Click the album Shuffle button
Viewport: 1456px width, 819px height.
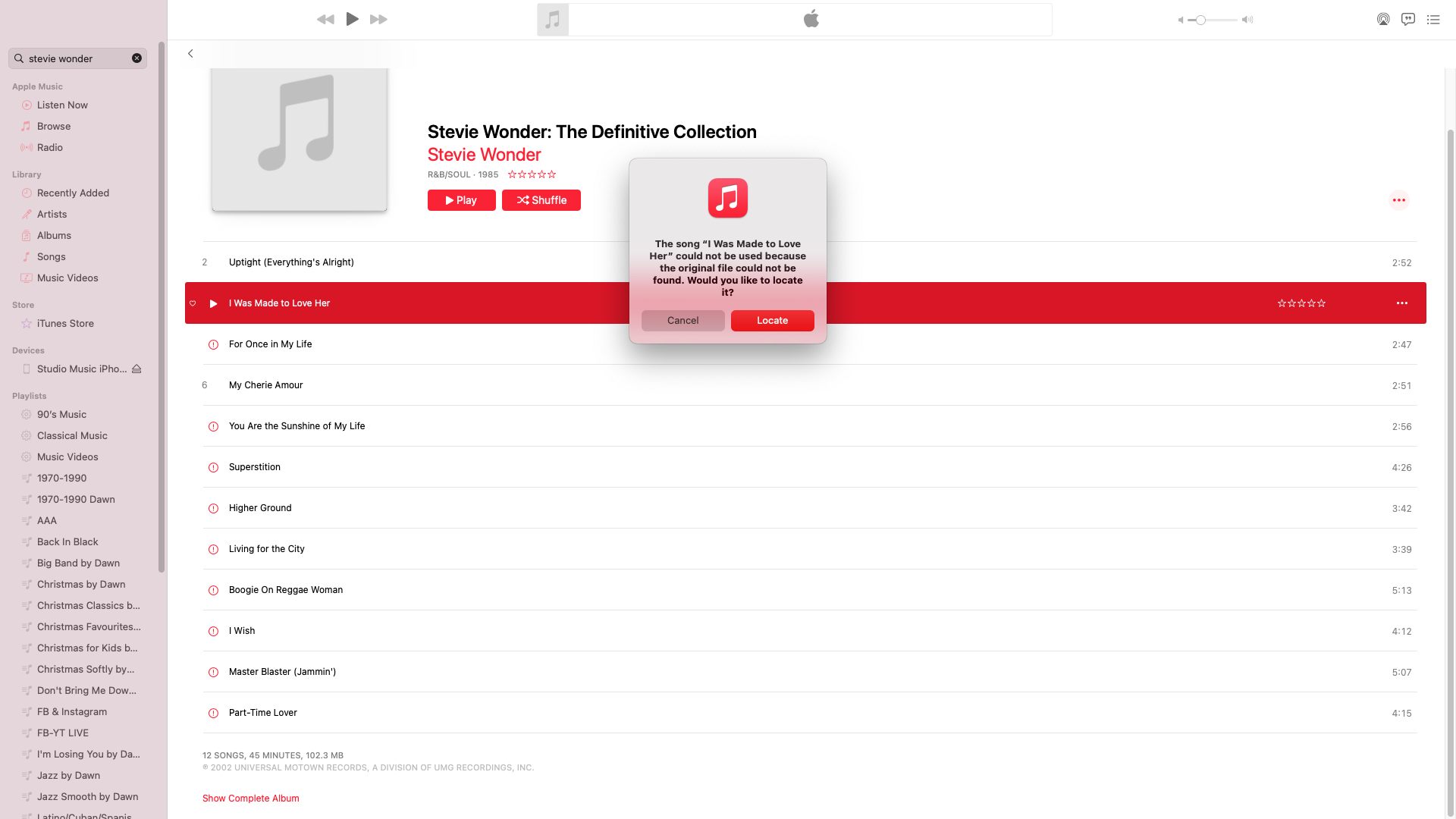coord(541,200)
